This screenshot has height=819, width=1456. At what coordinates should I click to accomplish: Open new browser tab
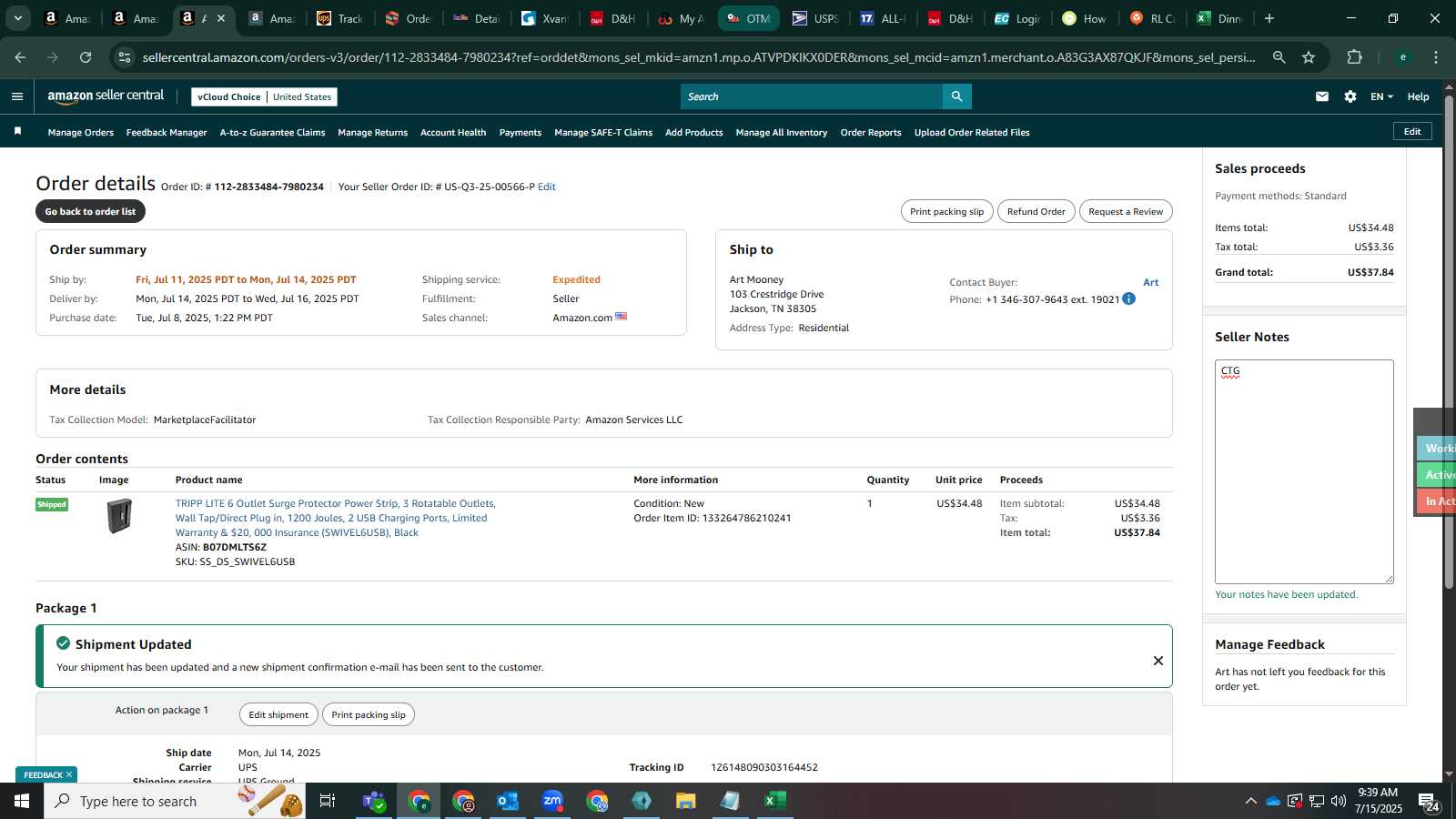(x=1269, y=18)
